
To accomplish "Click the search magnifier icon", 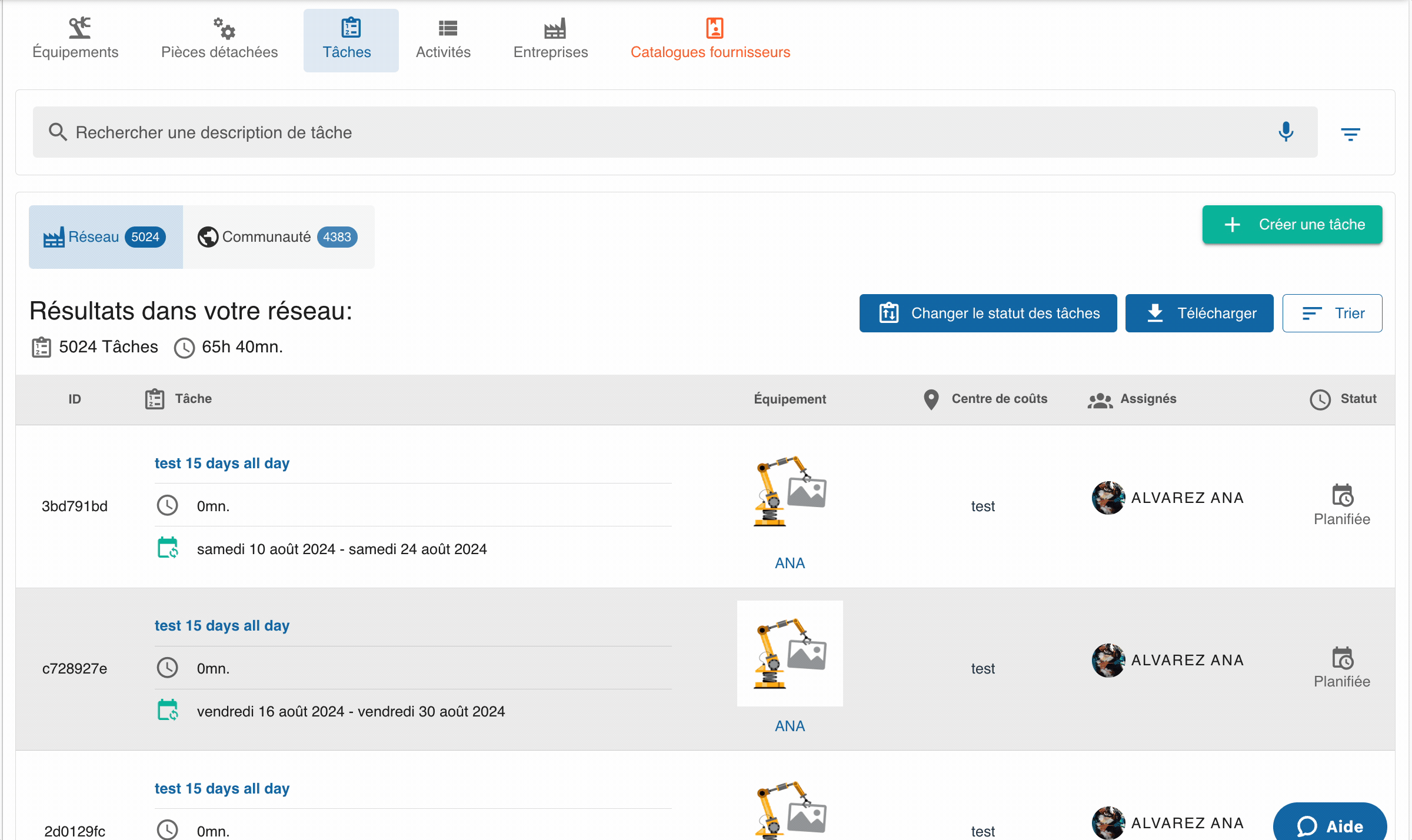I will (57, 132).
